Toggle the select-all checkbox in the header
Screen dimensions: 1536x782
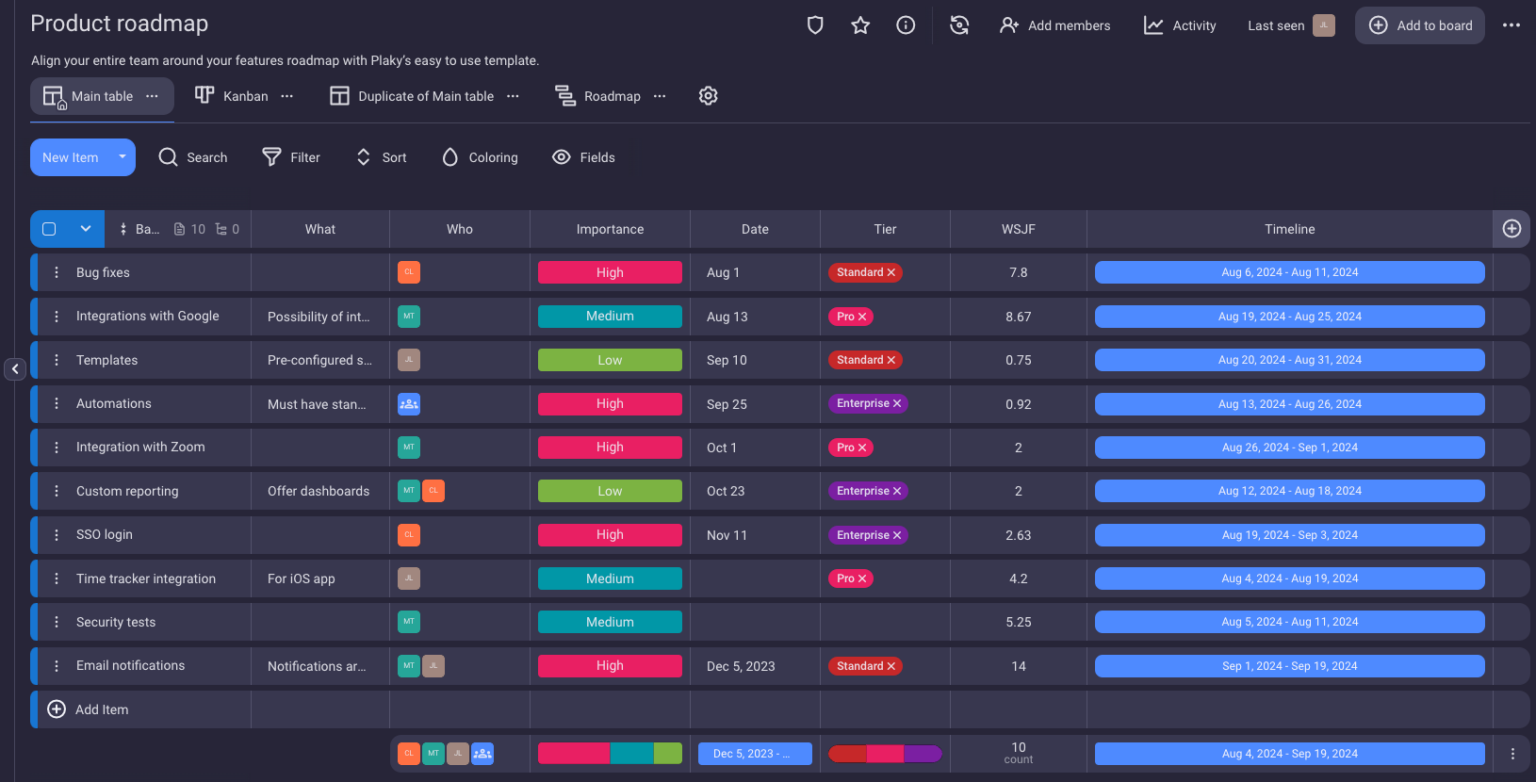pyautogui.click(x=49, y=228)
